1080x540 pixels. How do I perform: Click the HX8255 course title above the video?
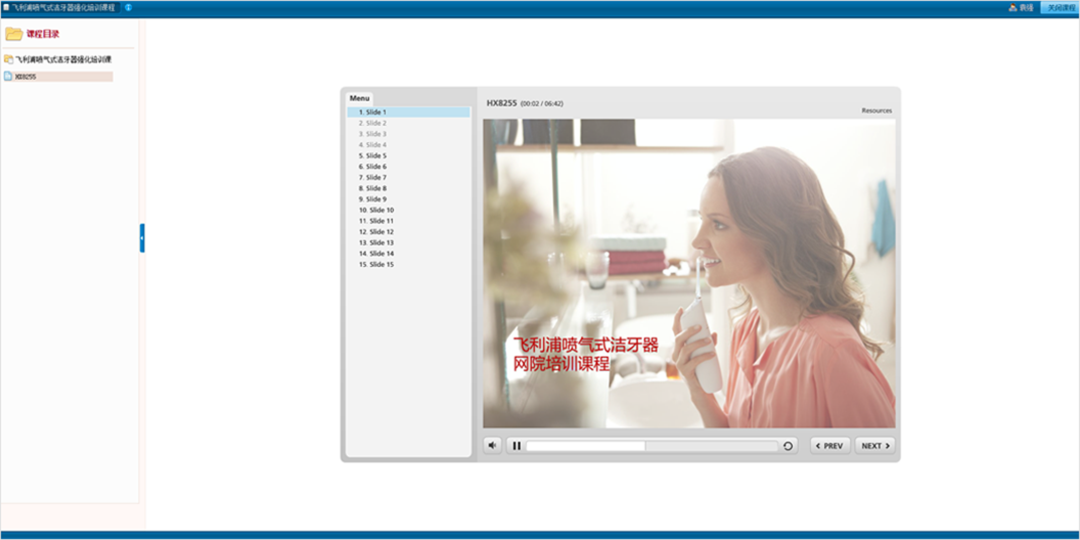pyautogui.click(x=501, y=103)
